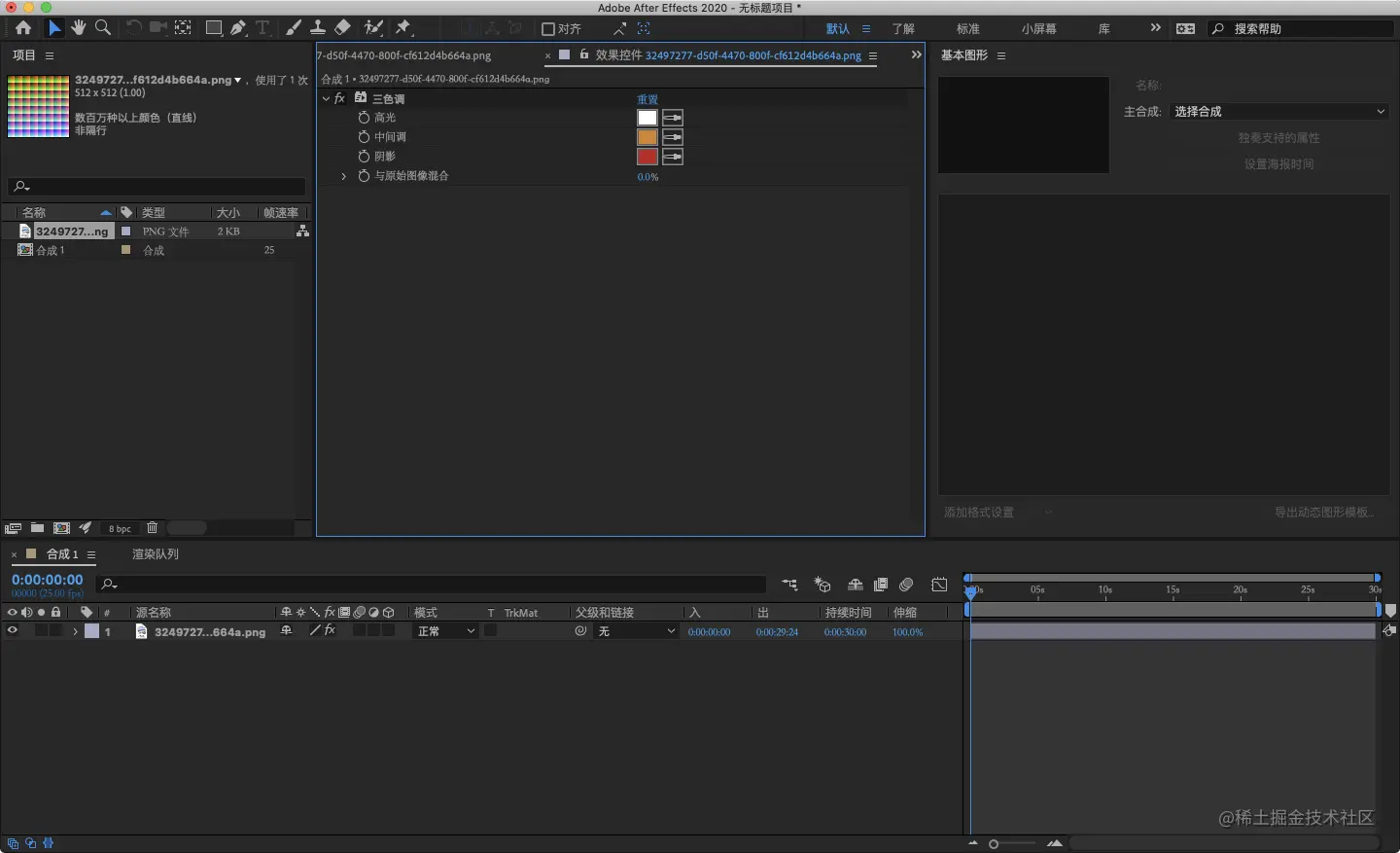Toggle the 与原始图像混合 stopwatch
Image resolution: width=1400 pixels, height=853 pixels.
coord(364,176)
